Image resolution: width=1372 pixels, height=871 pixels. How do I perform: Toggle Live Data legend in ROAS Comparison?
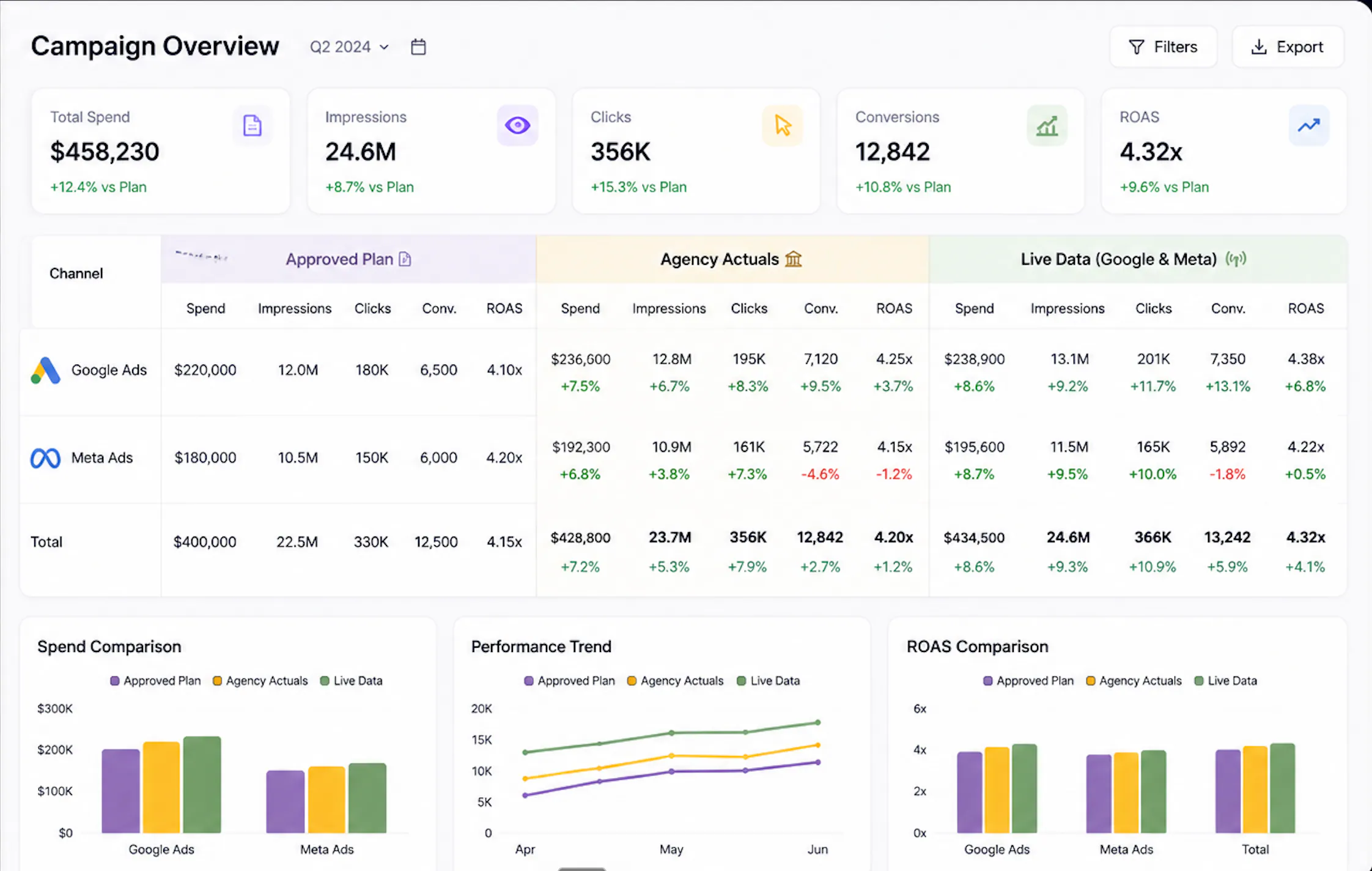tap(1226, 681)
